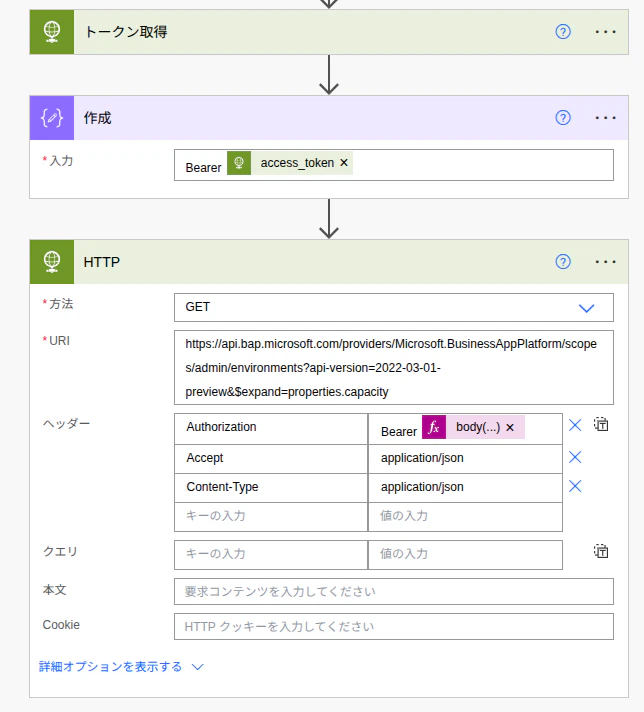Switch query field to text mode icon
This screenshot has width=644, height=712.
(x=601, y=551)
